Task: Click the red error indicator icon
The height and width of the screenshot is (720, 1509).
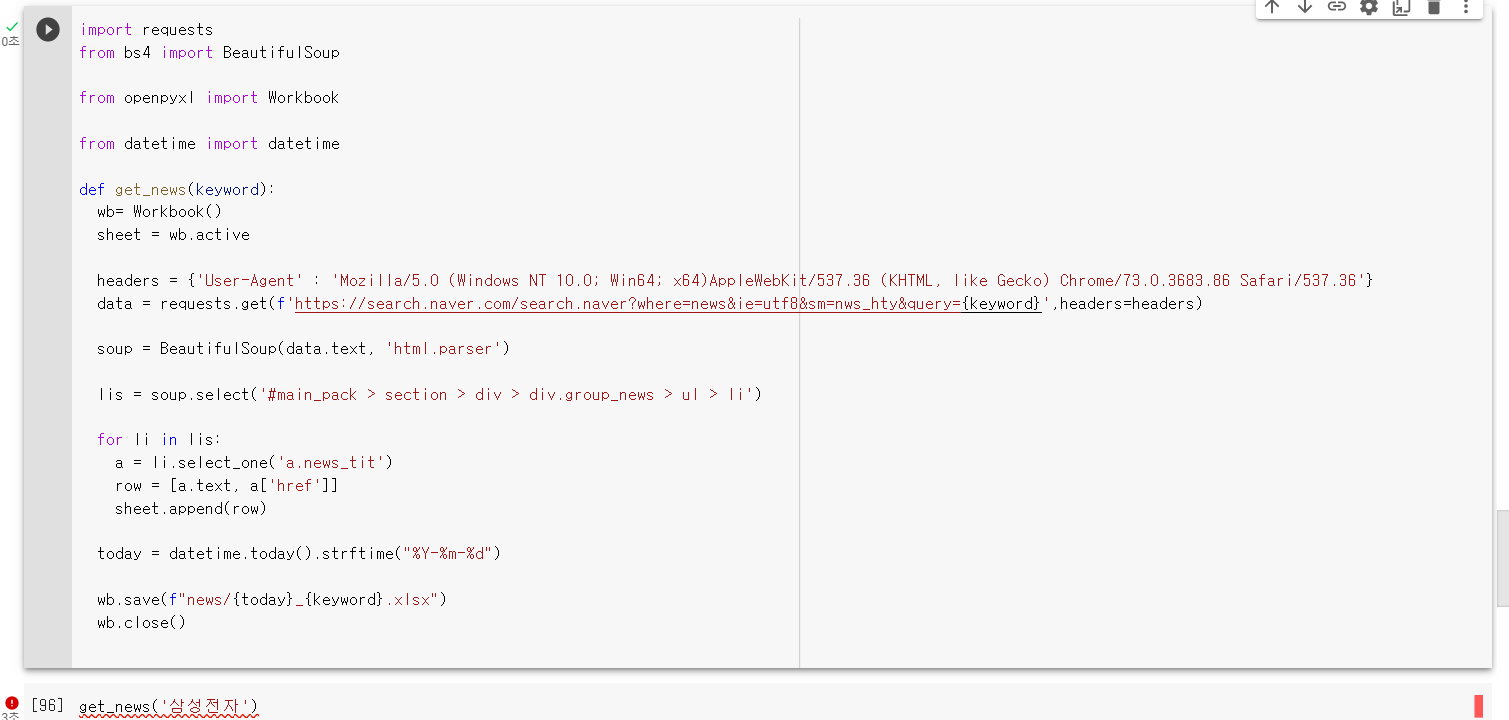Action: coord(12,703)
